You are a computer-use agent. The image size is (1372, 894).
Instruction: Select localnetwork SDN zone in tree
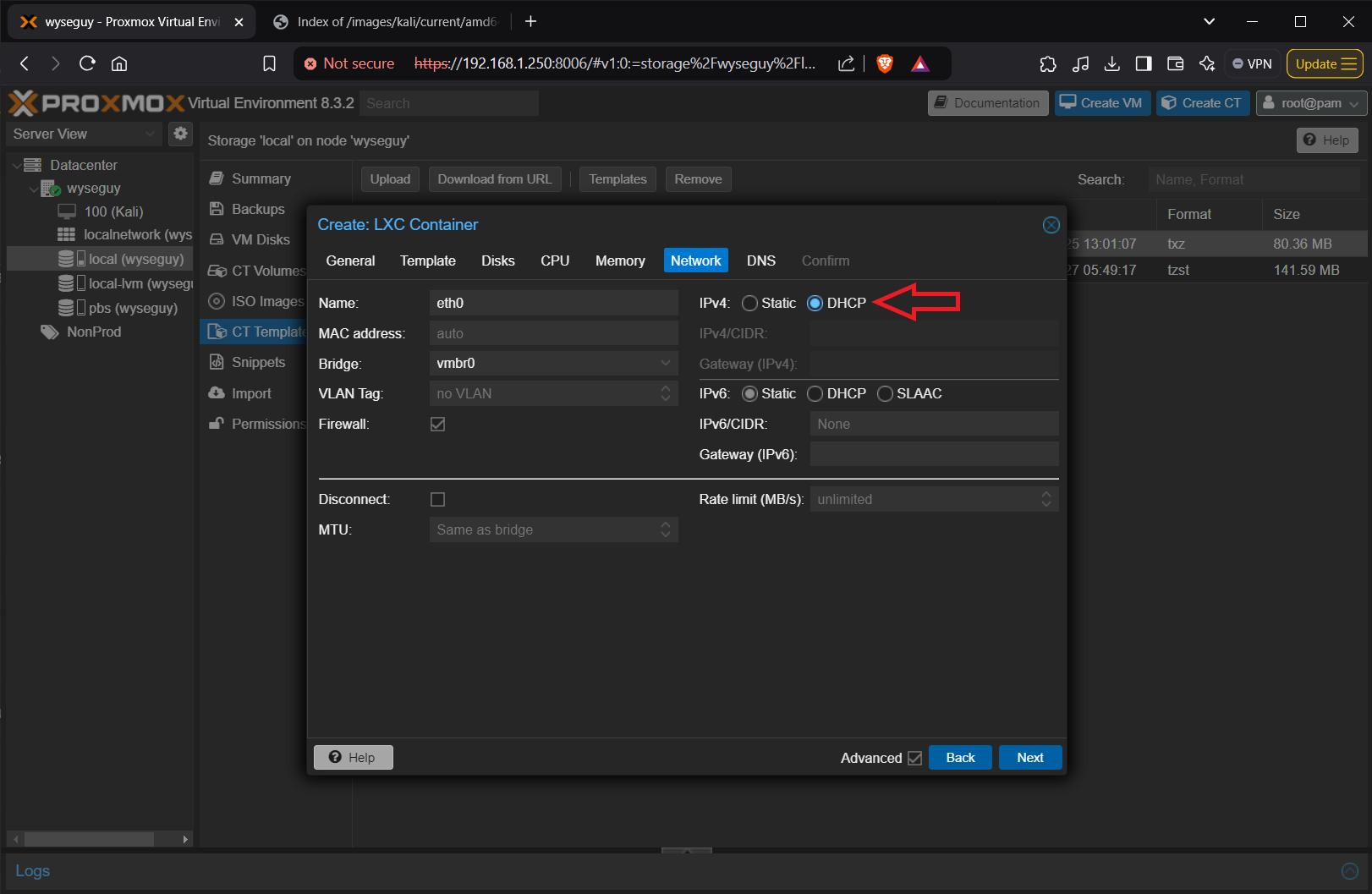(124, 234)
